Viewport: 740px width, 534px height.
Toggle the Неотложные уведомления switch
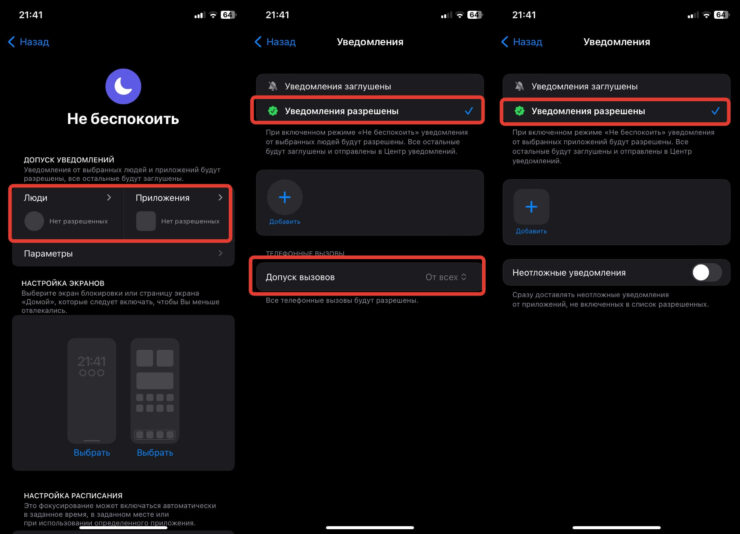pos(706,272)
